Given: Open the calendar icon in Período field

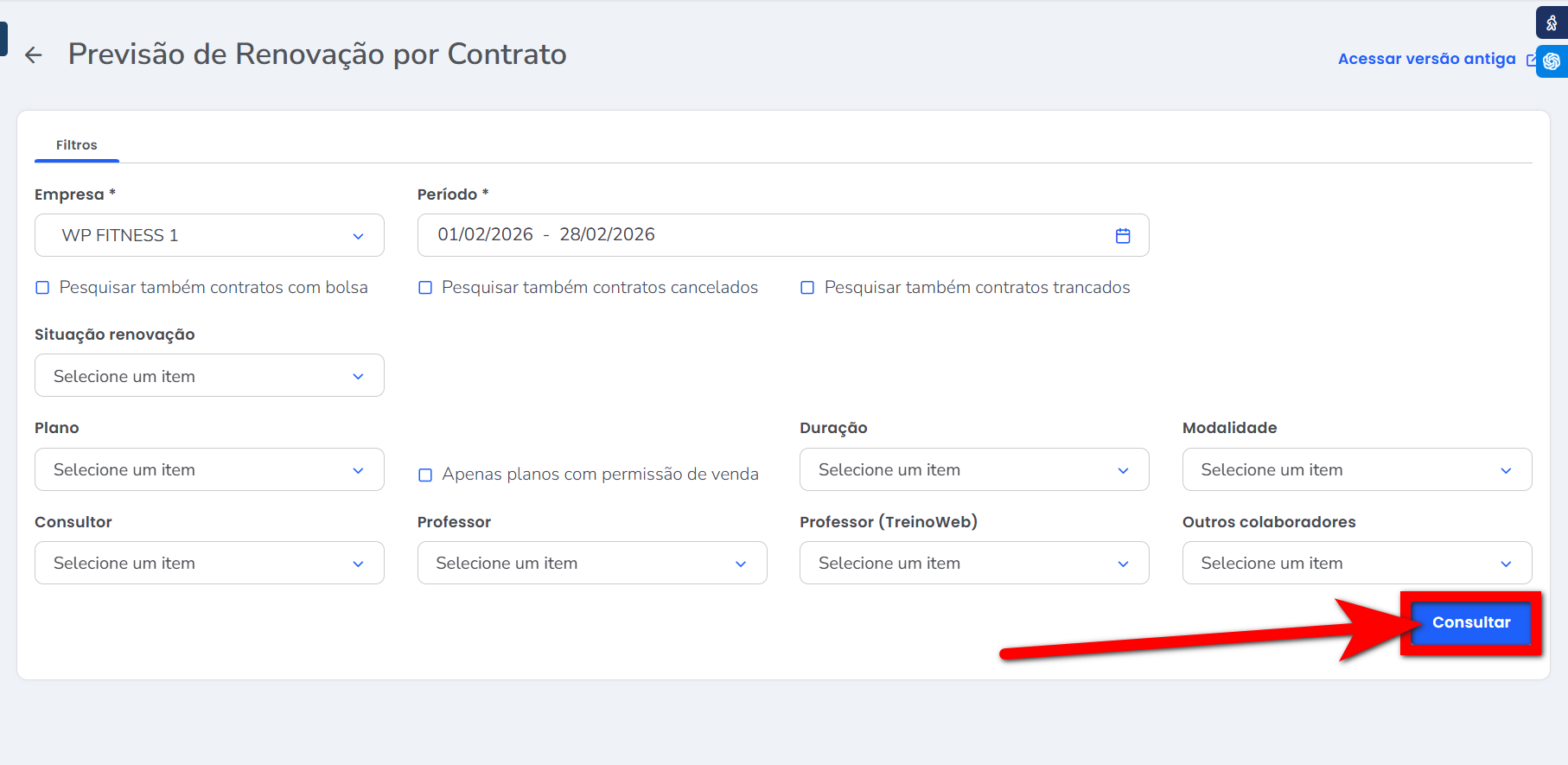Looking at the screenshot, I should (1123, 236).
